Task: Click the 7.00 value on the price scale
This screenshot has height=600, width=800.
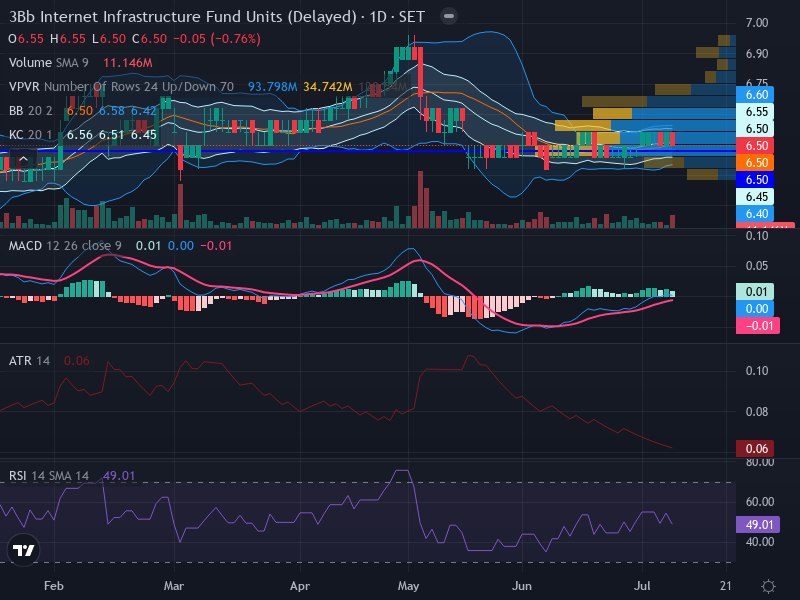Action: [x=757, y=22]
